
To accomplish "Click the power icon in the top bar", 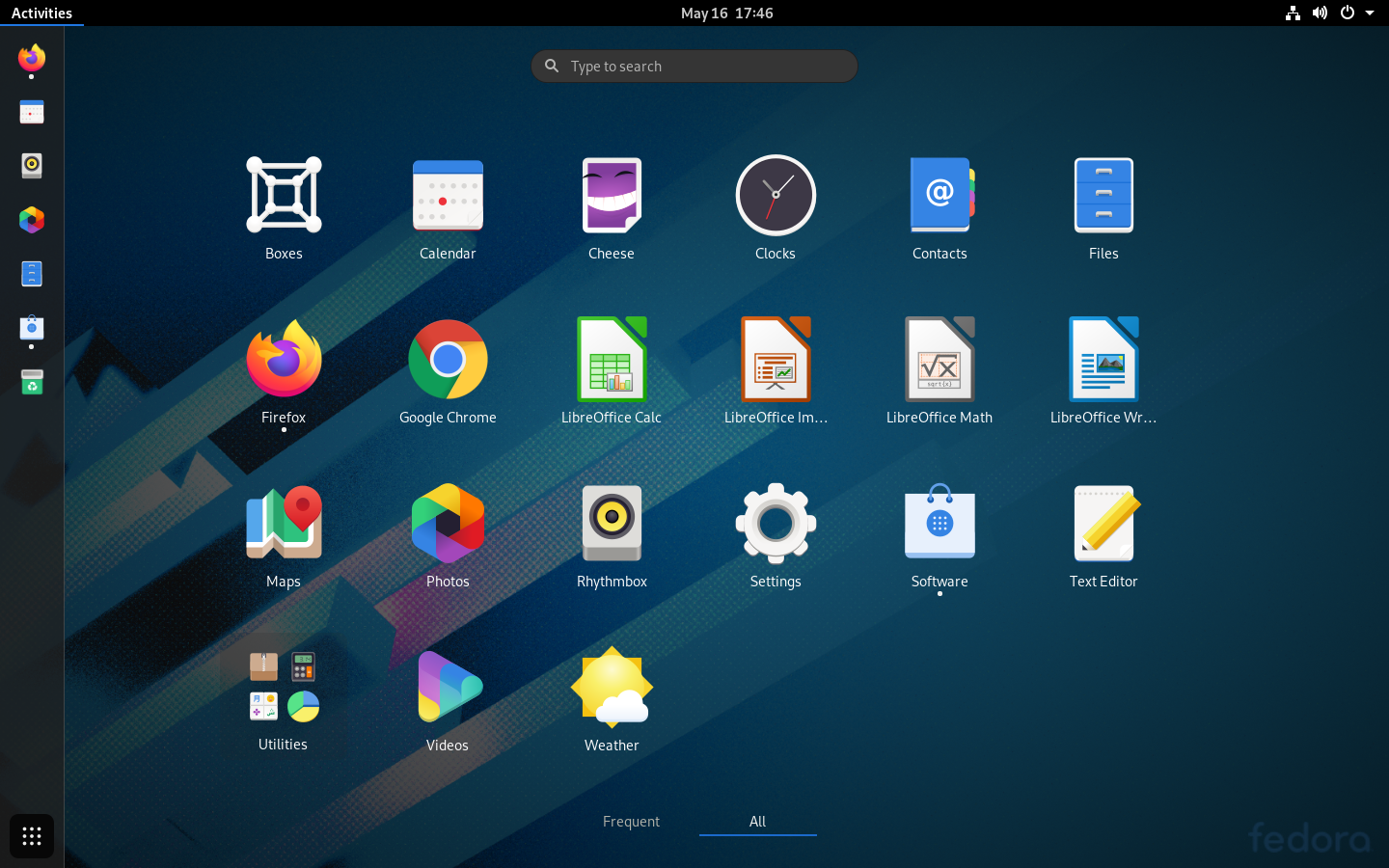I will tap(1348, 13).
